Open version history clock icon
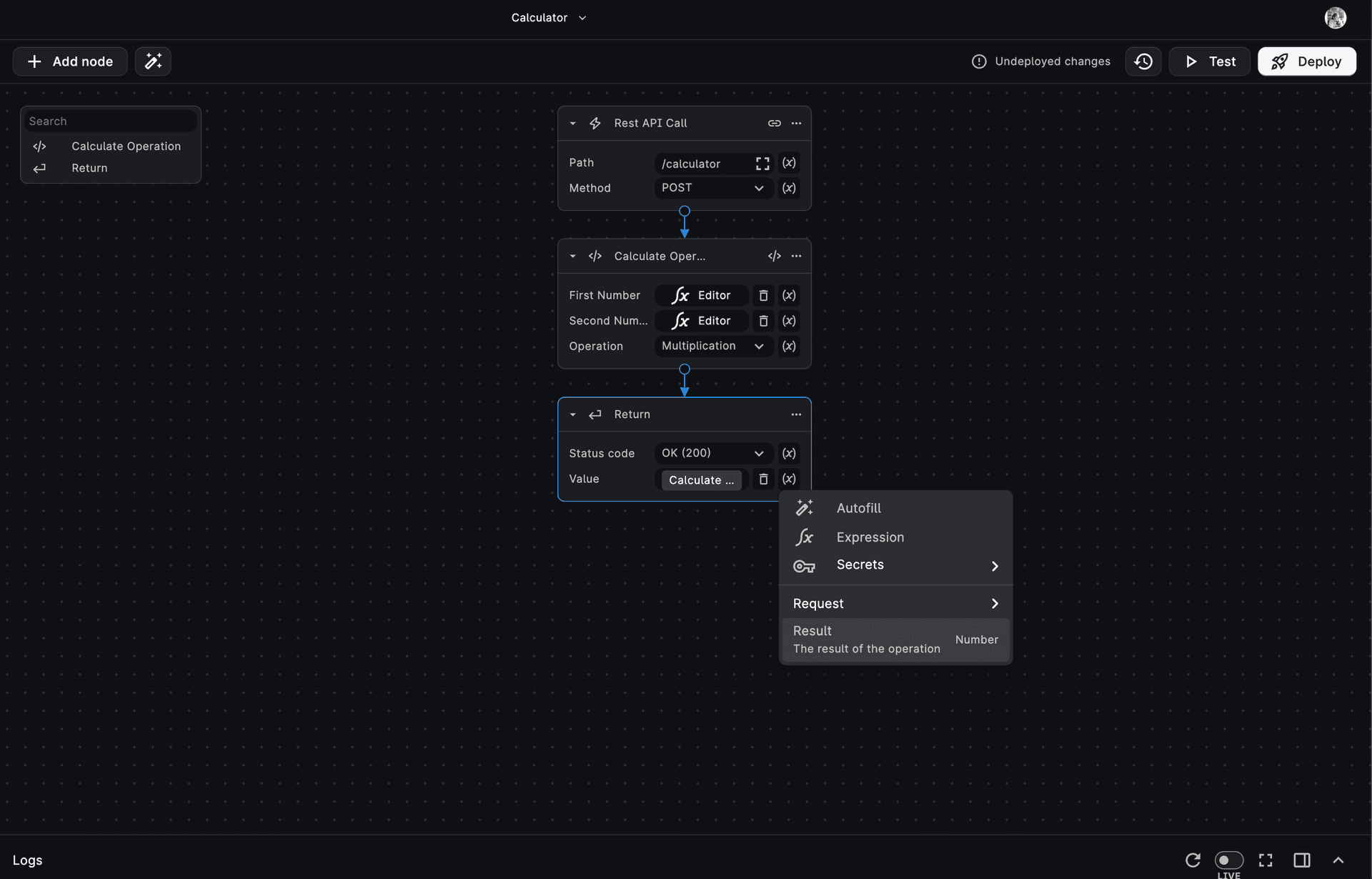1372x879 pixels. click(1143, 61)
